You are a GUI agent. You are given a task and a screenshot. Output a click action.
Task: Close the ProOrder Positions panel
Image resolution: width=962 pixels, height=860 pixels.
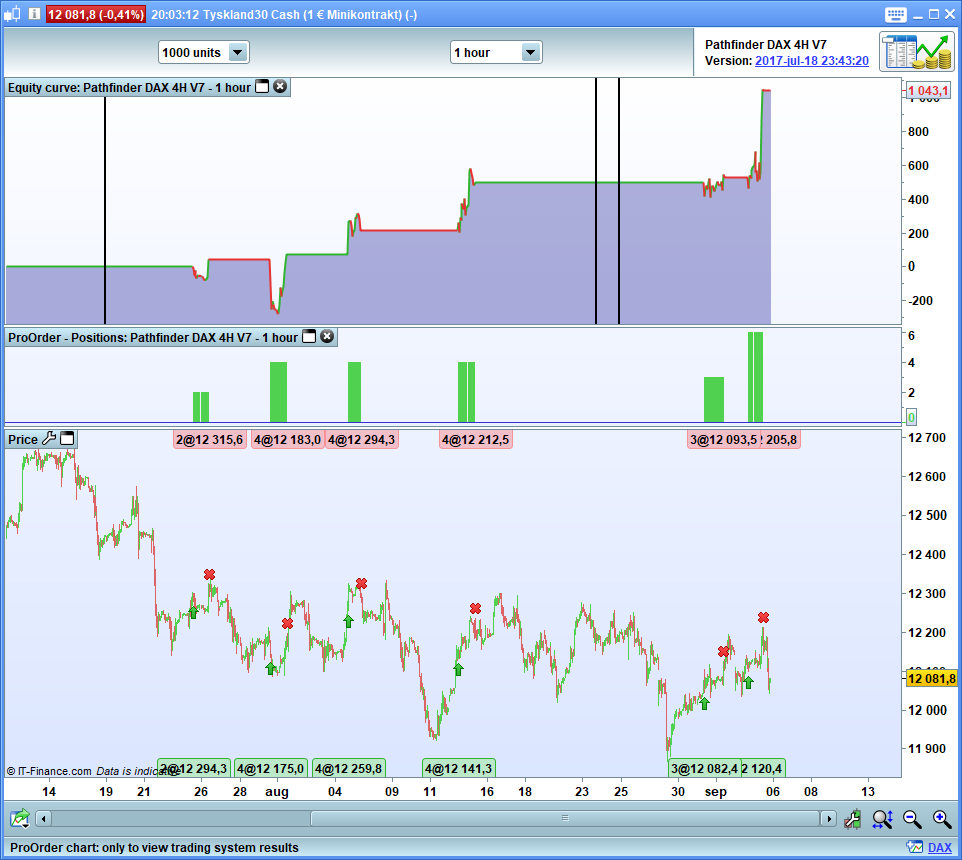point(327,336)
